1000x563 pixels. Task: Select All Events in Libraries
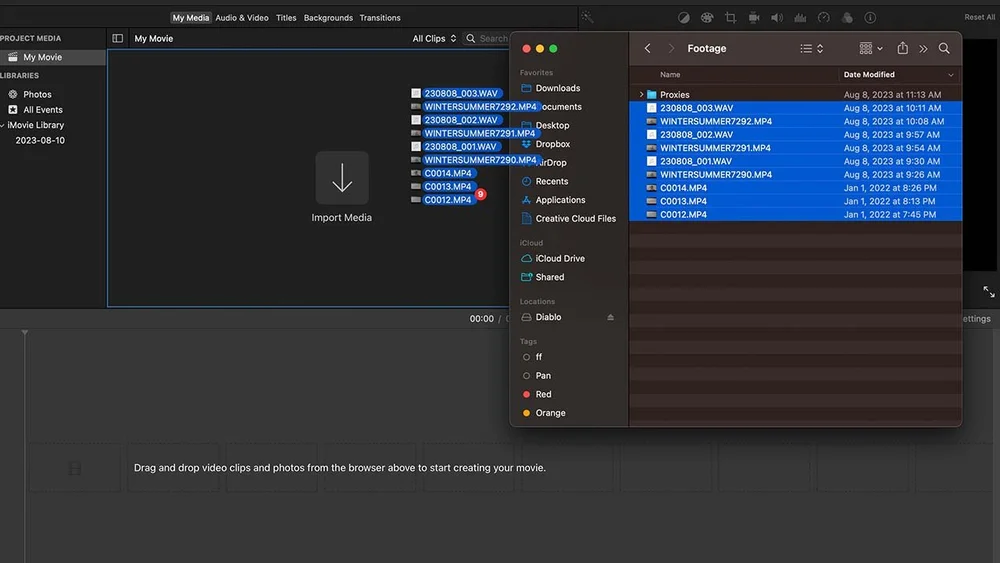43,110
